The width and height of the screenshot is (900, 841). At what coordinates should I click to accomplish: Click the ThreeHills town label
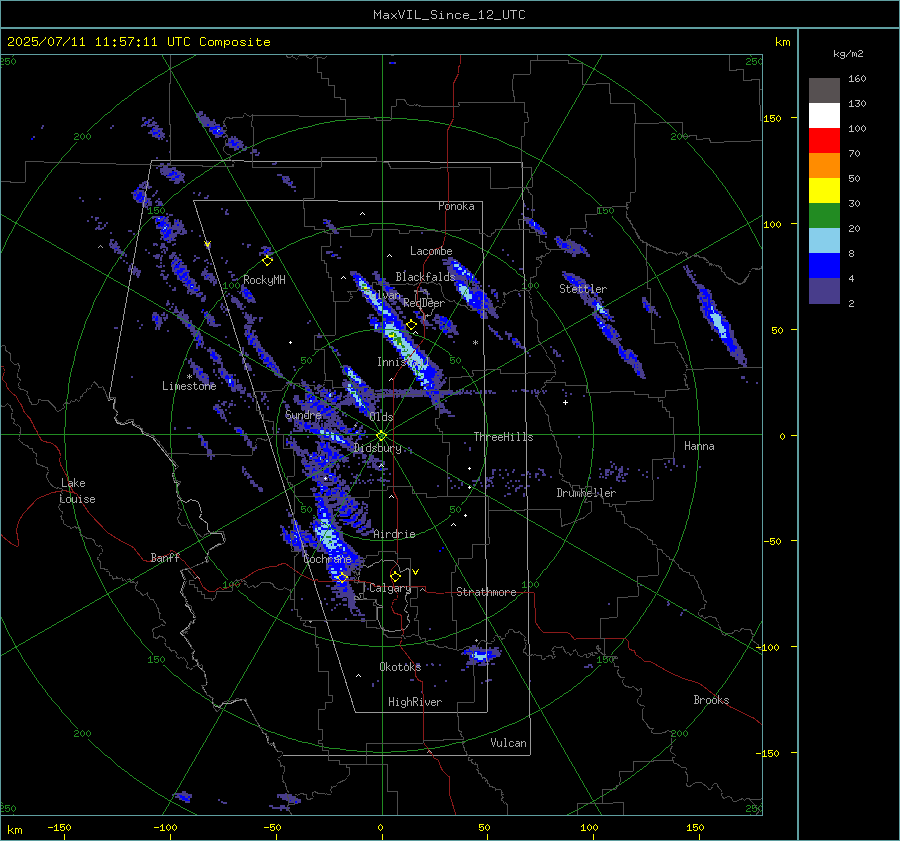pyautogui.click(x=503, y=437)
